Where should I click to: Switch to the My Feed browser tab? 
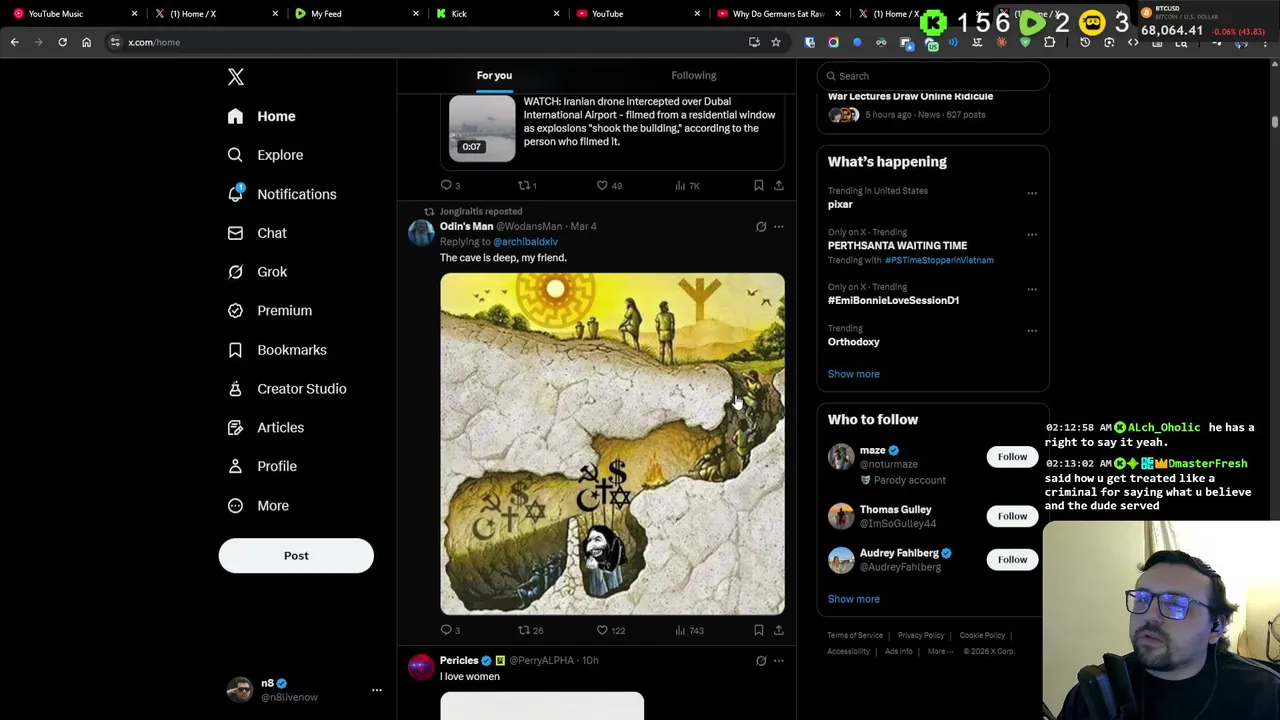[355, 14]
